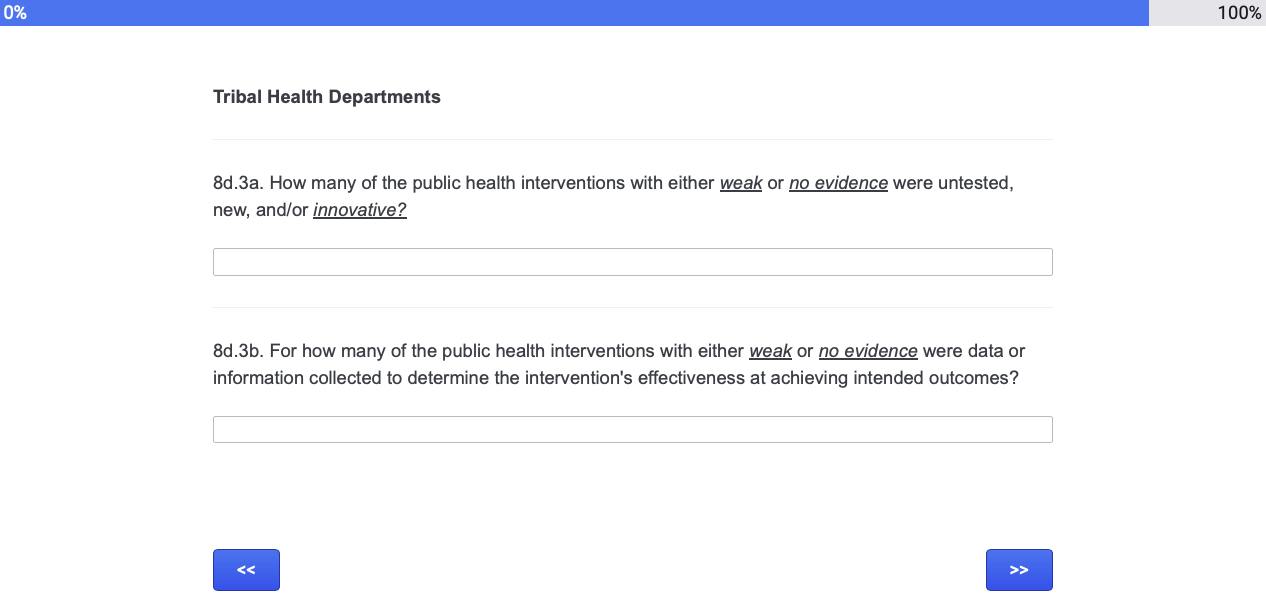Click the "0%" progress label

click(x=15, y=13)
